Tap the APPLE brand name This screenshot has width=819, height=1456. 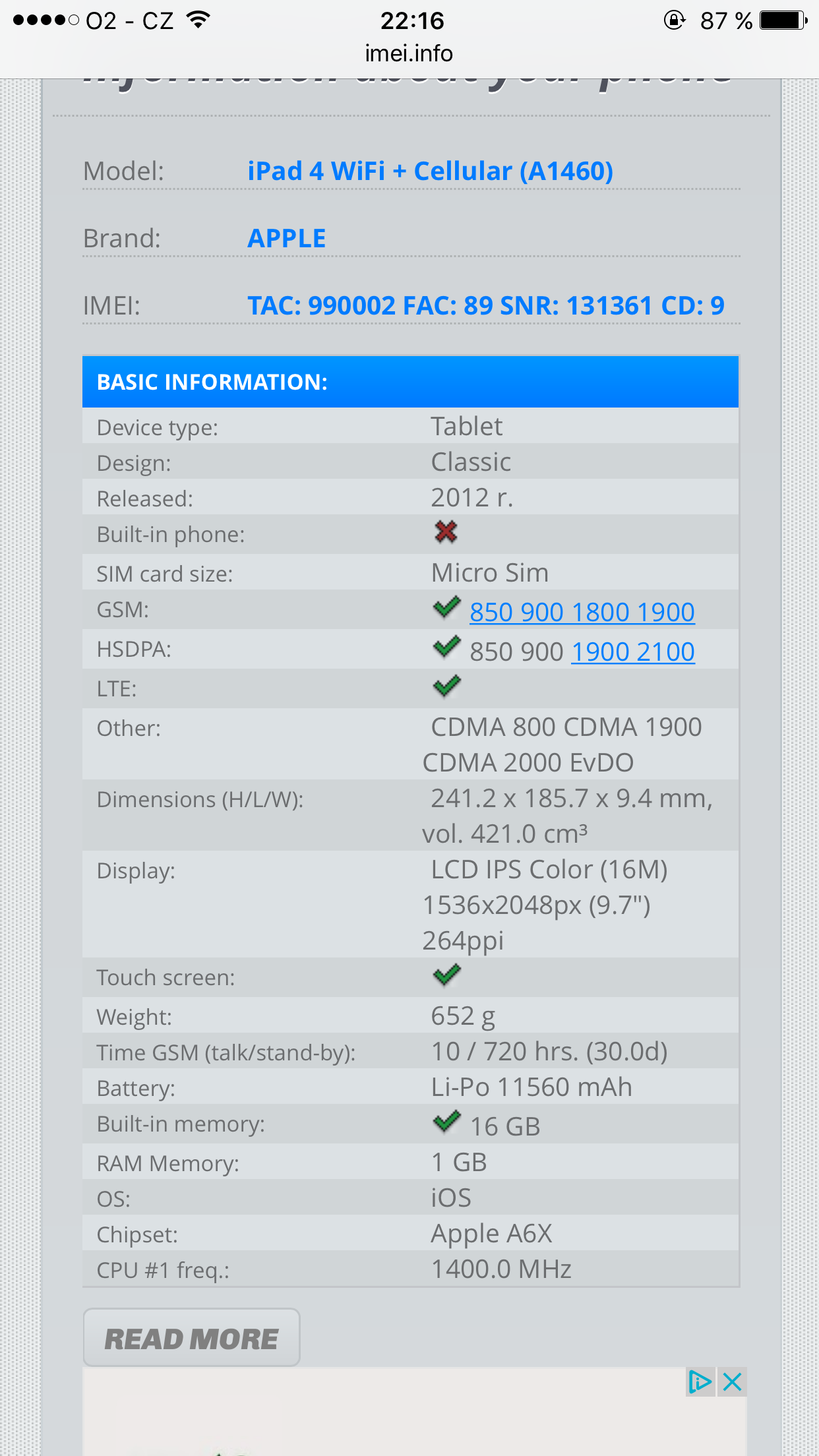286,239
